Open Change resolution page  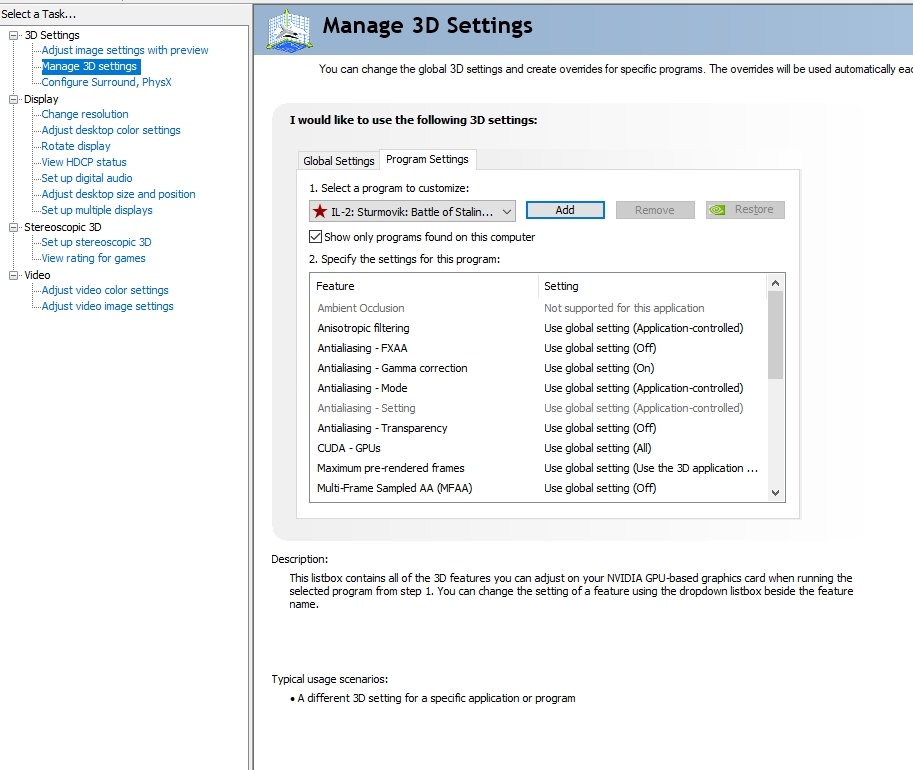click(x=85, y=114)
